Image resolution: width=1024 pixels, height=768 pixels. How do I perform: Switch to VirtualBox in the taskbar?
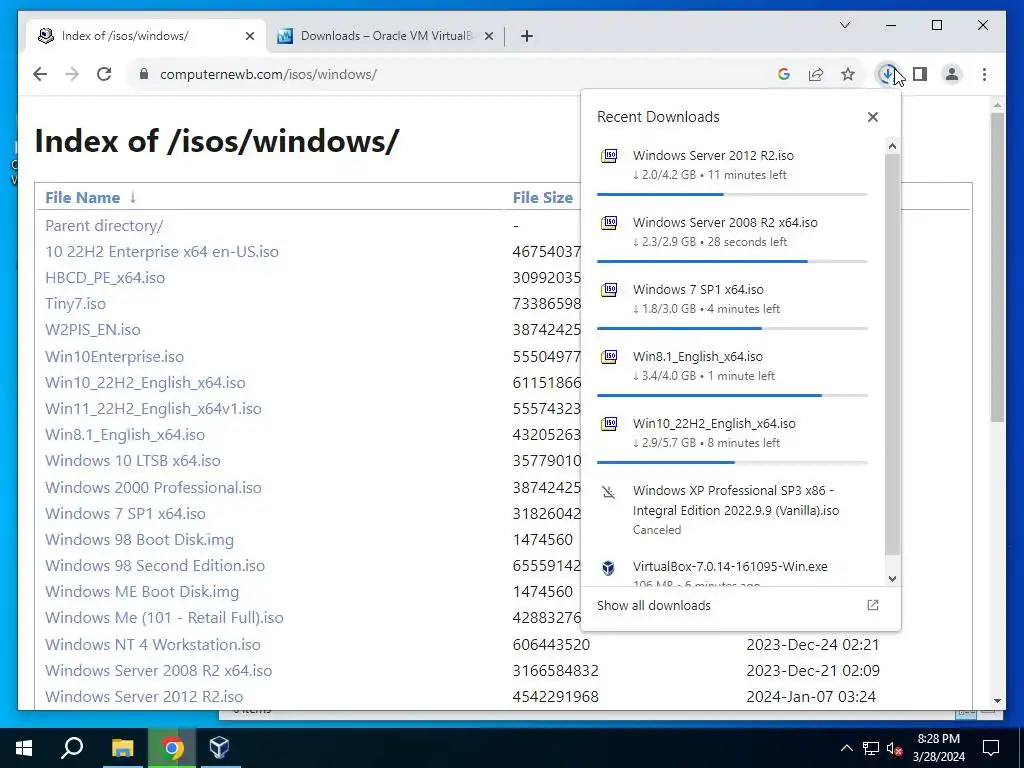pos(219,748)
